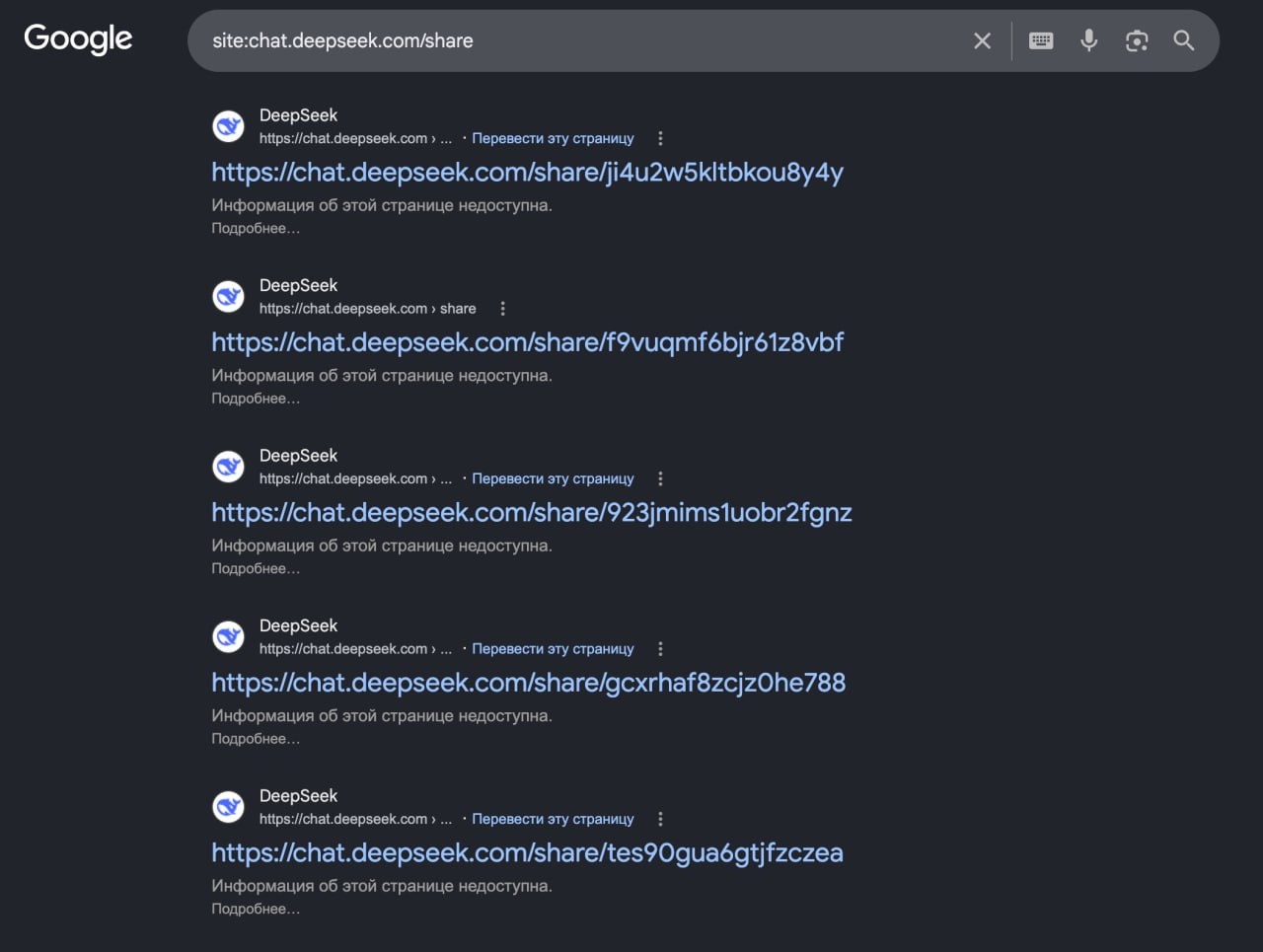1263x952 pixels.
Task: Clear the search query with X
Action: [x=982, y=40]
